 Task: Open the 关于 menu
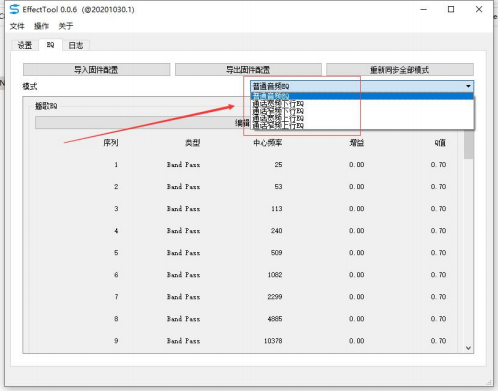[66, 26]
